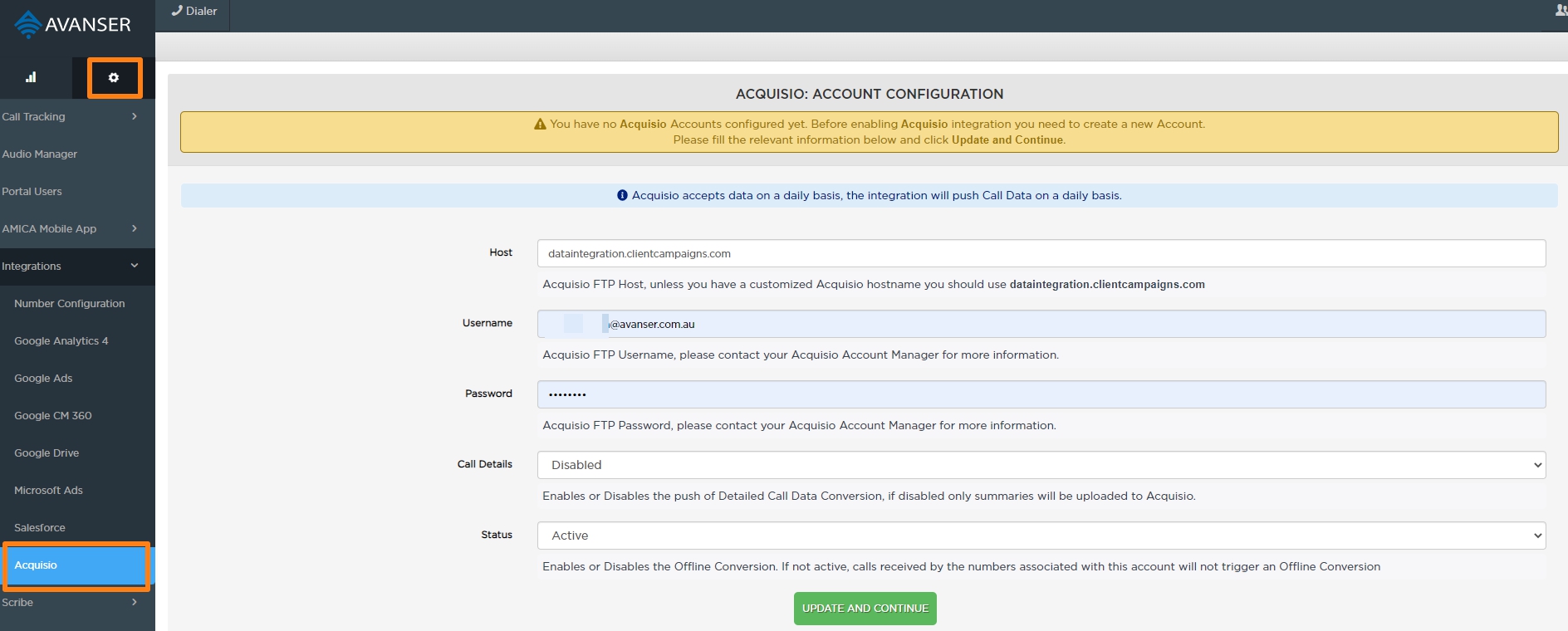This screenshot has width=1568, height=631.
Task: Select Acquisio in the sidebar
Action: (77, 565)
